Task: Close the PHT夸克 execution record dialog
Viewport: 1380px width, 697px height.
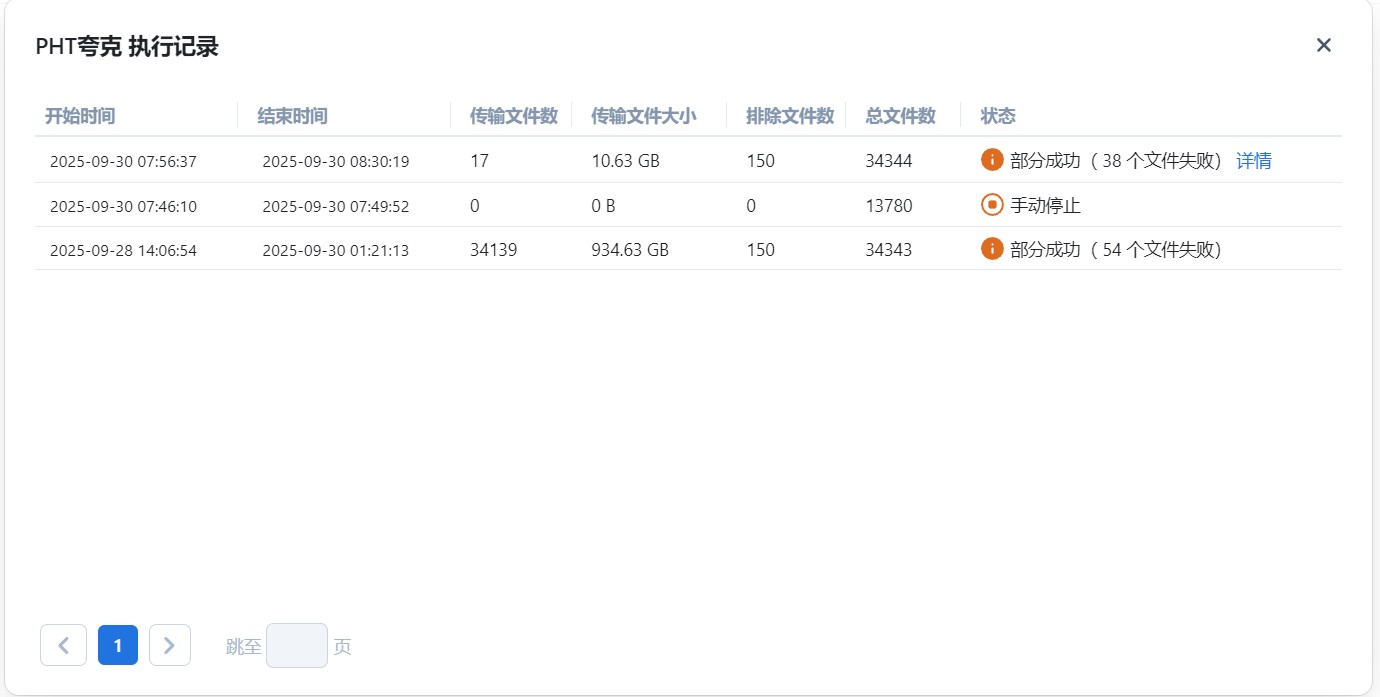Action: 1324,45
